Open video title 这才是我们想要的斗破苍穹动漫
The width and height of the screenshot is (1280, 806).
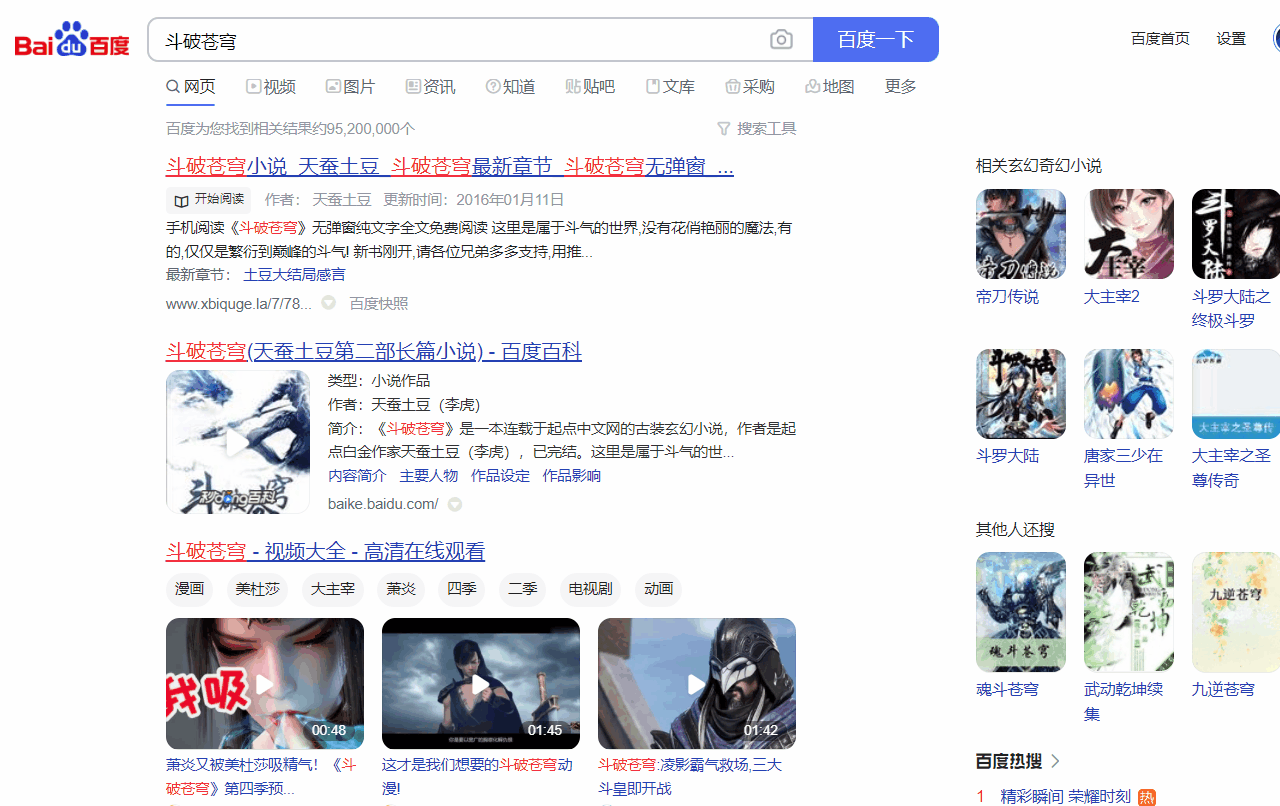477,776
